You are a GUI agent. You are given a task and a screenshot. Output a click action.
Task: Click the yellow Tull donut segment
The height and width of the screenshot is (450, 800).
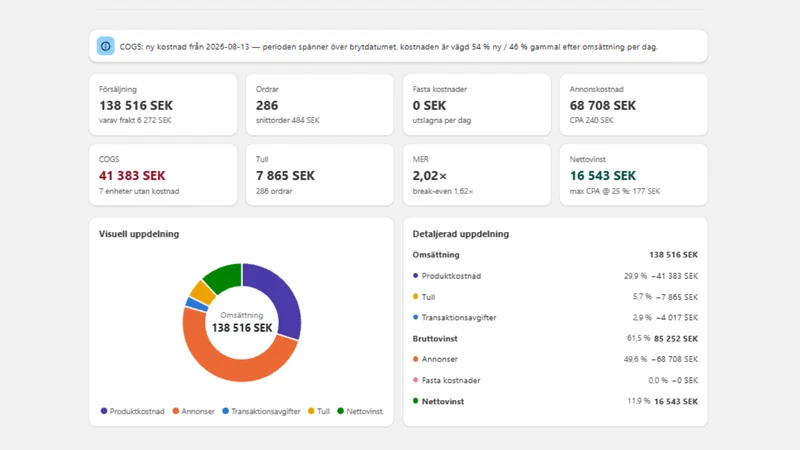tap(203, 292)
